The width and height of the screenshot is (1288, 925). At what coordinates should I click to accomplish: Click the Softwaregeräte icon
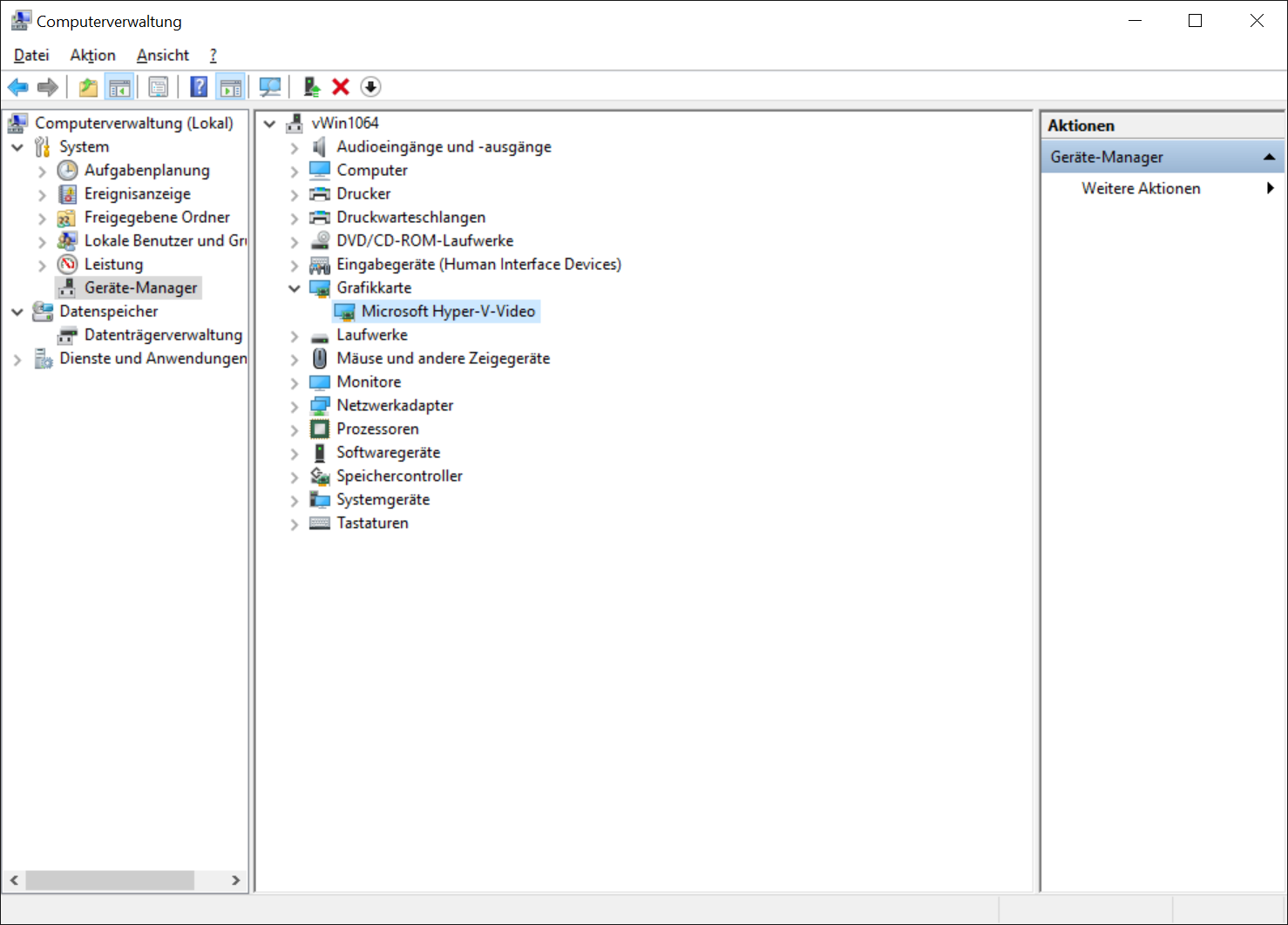click(320, 452)
